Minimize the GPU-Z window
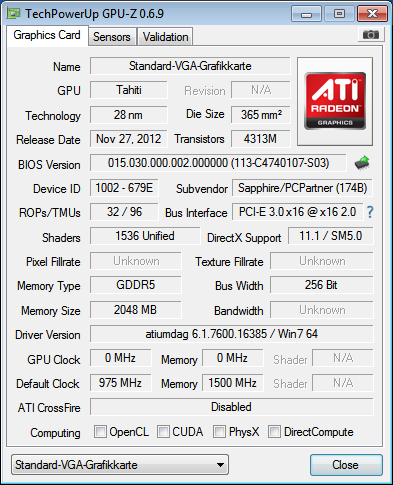This screenshot has width=393, height=485. (306, 14)
